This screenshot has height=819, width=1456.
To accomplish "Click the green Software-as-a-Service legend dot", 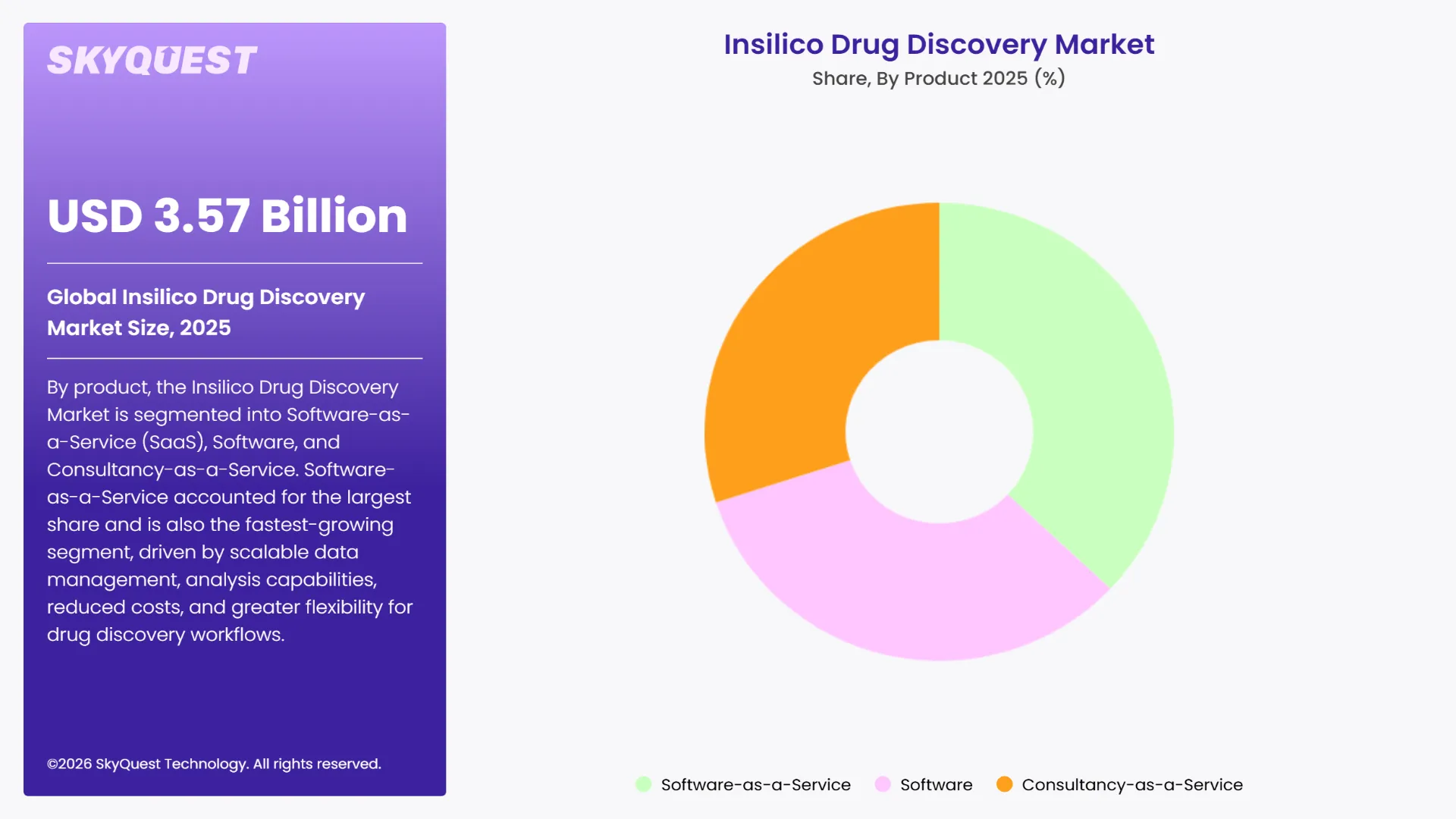I will [x=643, y=784].
